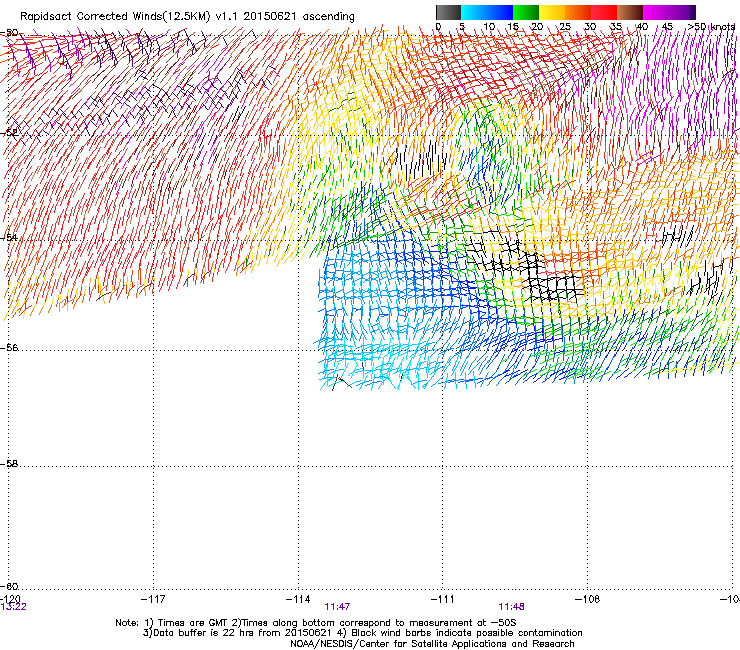This screenshot has height=650, width=740.
Task: Click the 13:22 purple time label
Action: tap(13, 607)
